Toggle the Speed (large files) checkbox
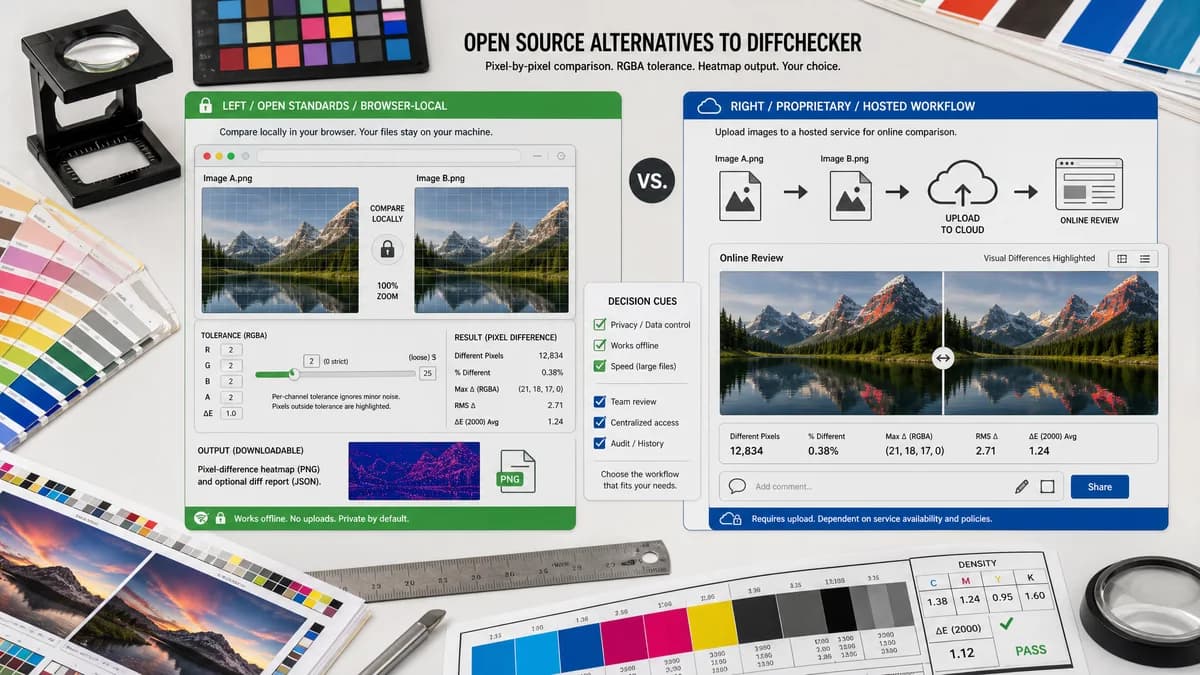Screen dimensions: 1200x675 (599, 366)
